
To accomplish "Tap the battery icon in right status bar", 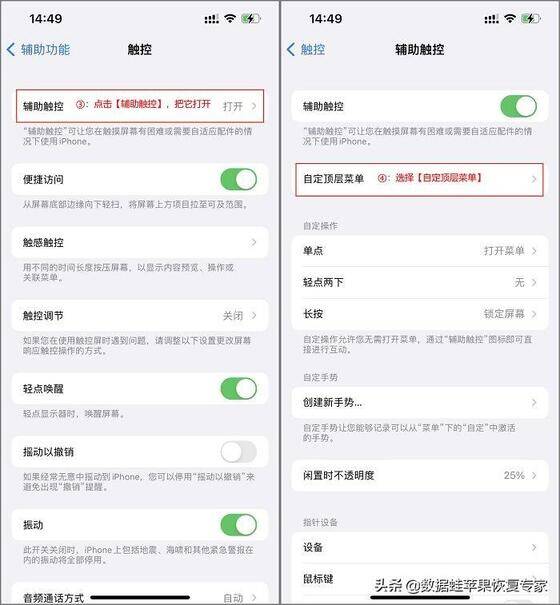I will (x=531, y=19).
